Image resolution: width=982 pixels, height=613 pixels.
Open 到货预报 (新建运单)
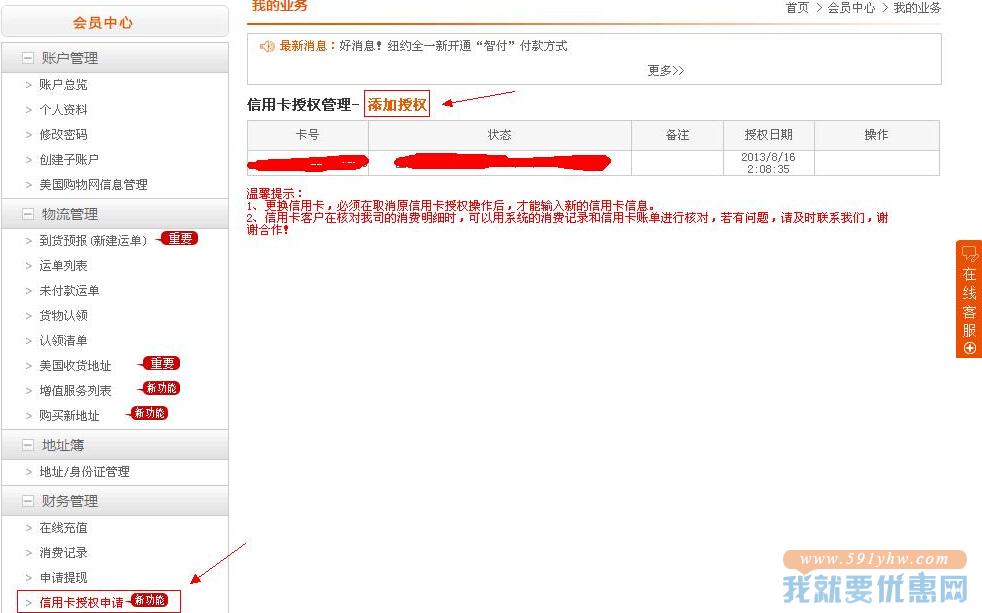pos(93,240)
